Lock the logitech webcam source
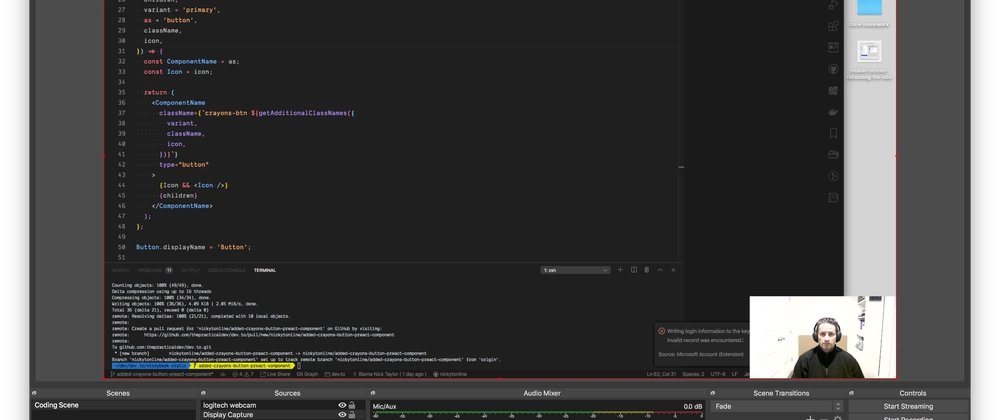Image resolution: width=1000 pixels, height=420 pixels. 352,406
